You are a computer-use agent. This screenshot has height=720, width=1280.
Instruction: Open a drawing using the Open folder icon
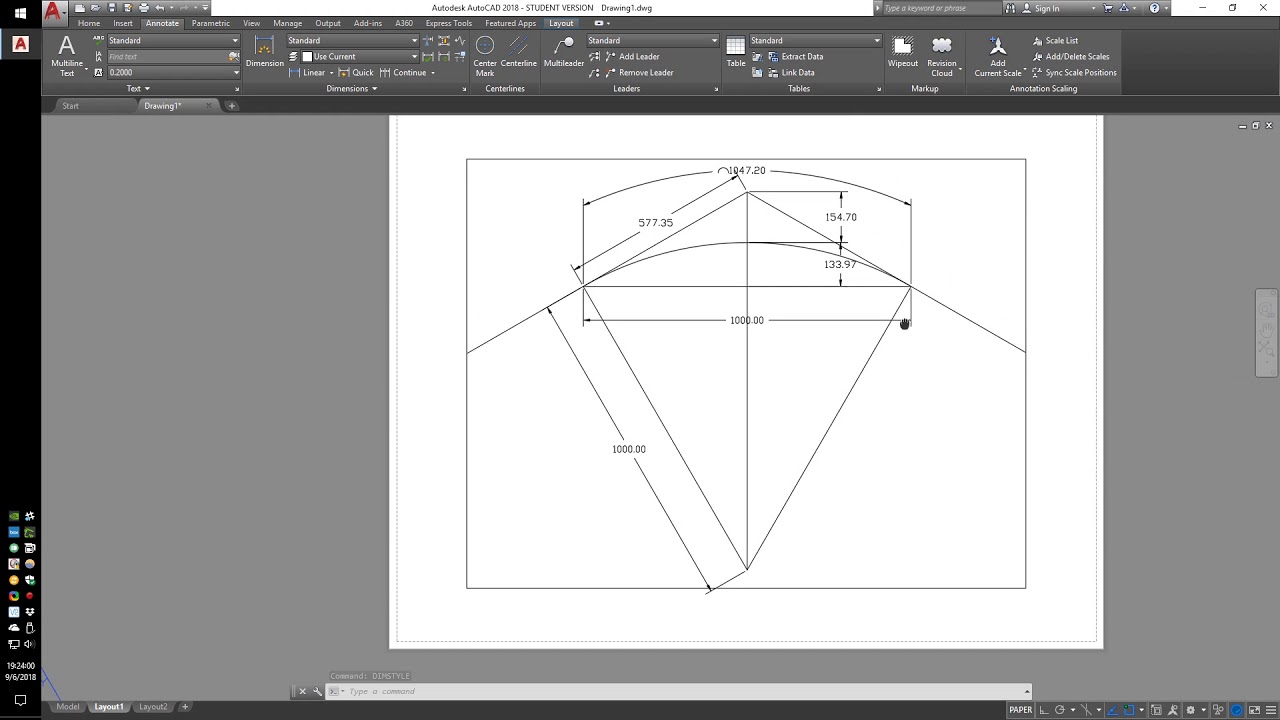(x=95, y=8)
